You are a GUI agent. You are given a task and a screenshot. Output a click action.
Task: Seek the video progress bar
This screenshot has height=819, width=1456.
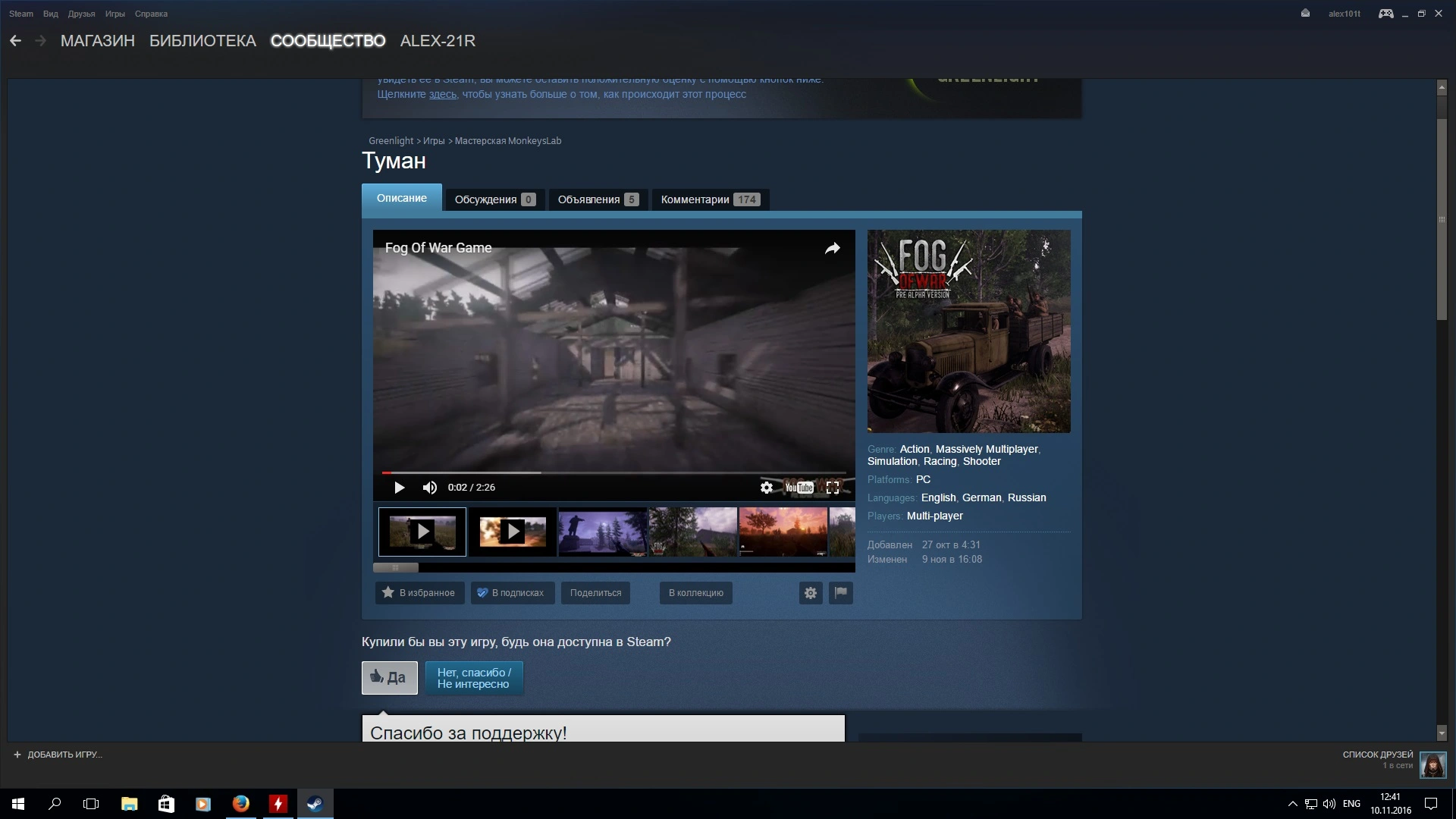pos(613,472)
